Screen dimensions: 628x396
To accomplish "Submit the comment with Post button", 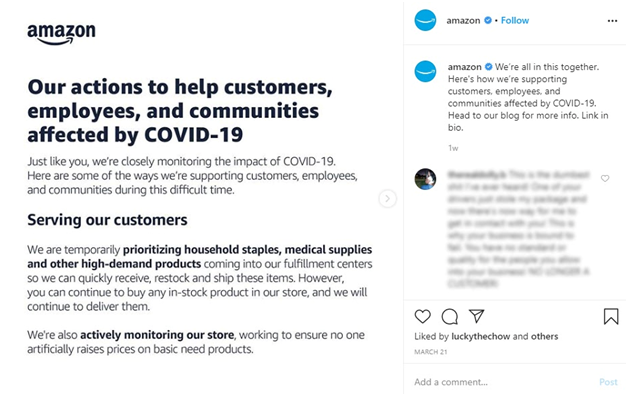I will coord(608,382).
